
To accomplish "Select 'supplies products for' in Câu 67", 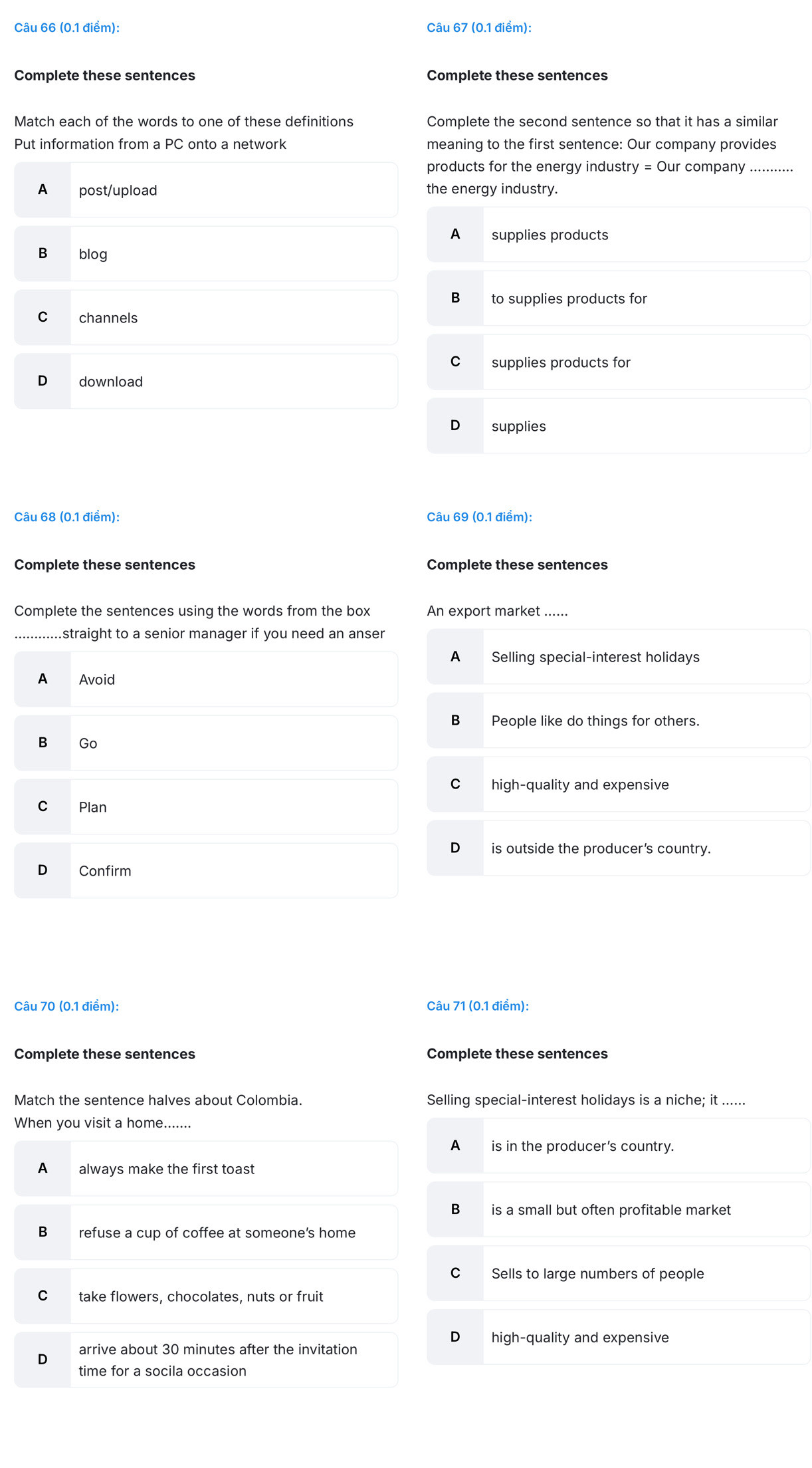I will pos(619,362).
